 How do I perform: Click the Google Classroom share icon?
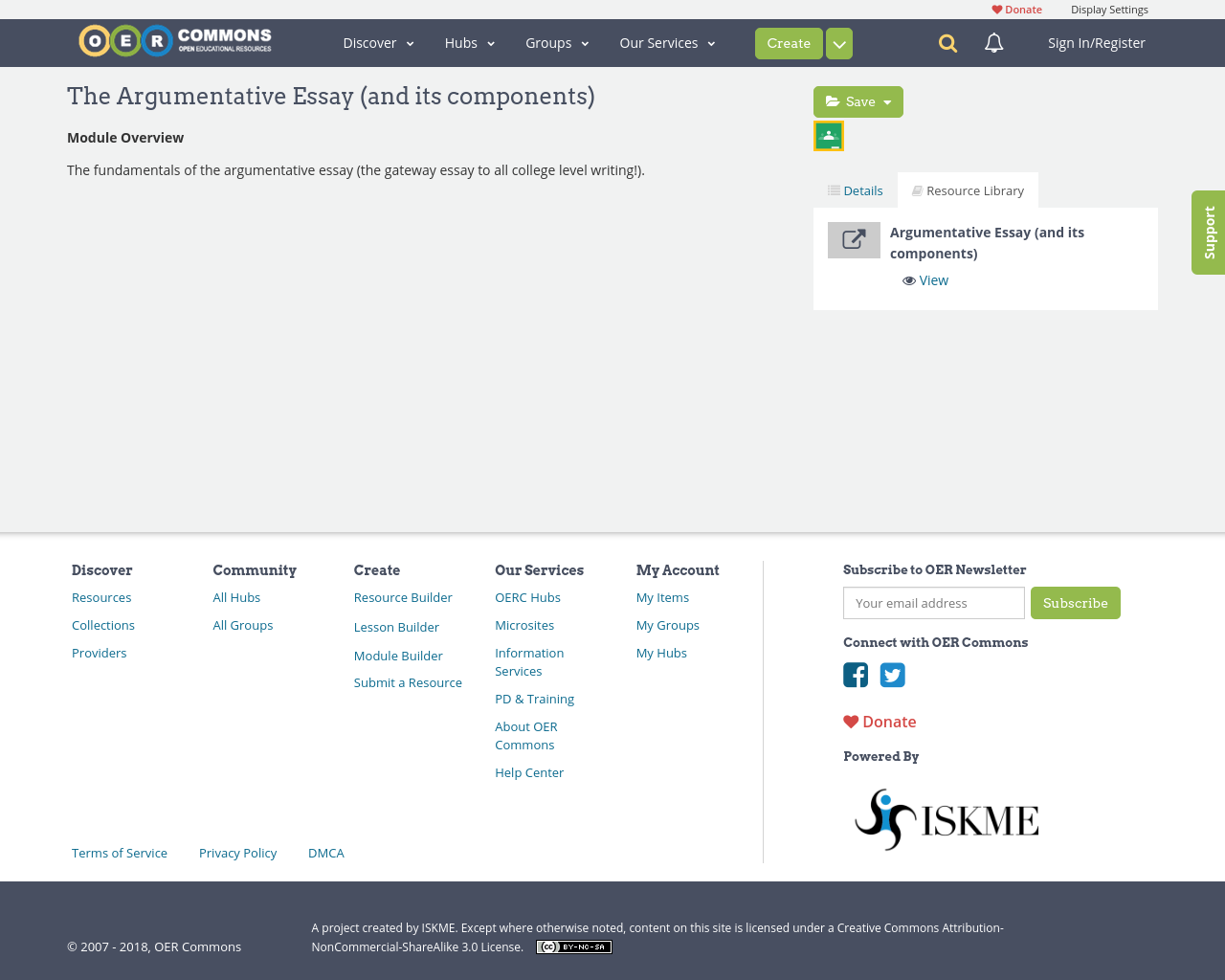coord(829,136)
